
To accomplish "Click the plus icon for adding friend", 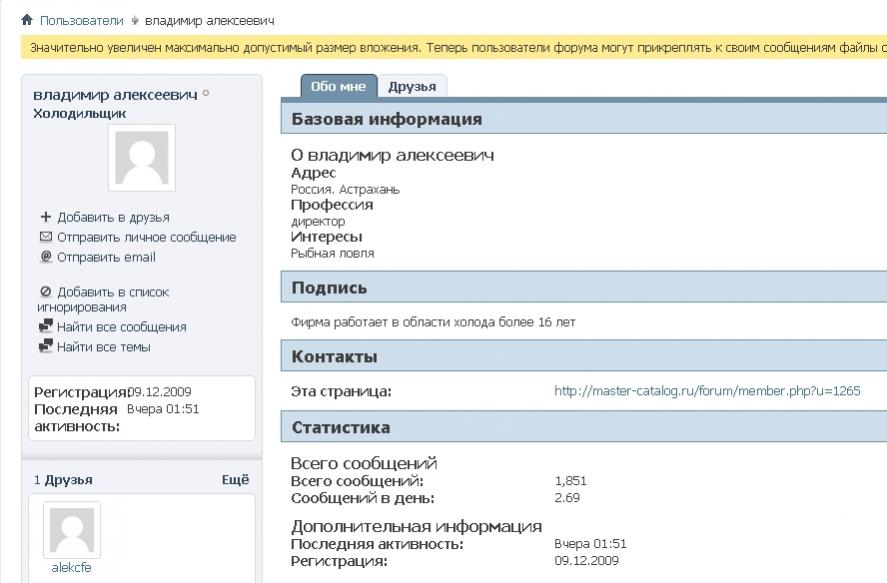I will click(x=45, y=217).
